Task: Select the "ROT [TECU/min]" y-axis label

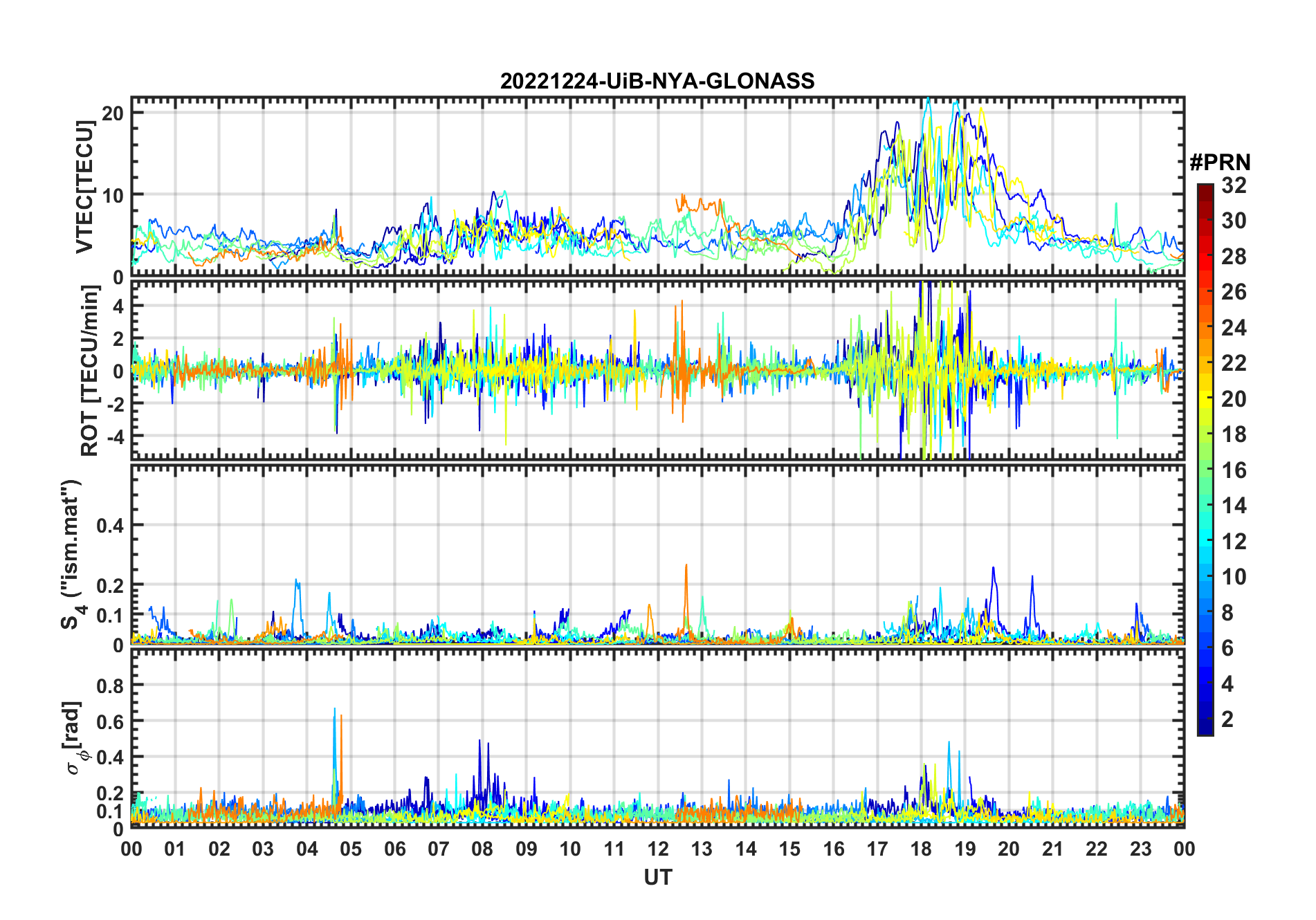Action: pyautogui.click(x=90, y=371)
